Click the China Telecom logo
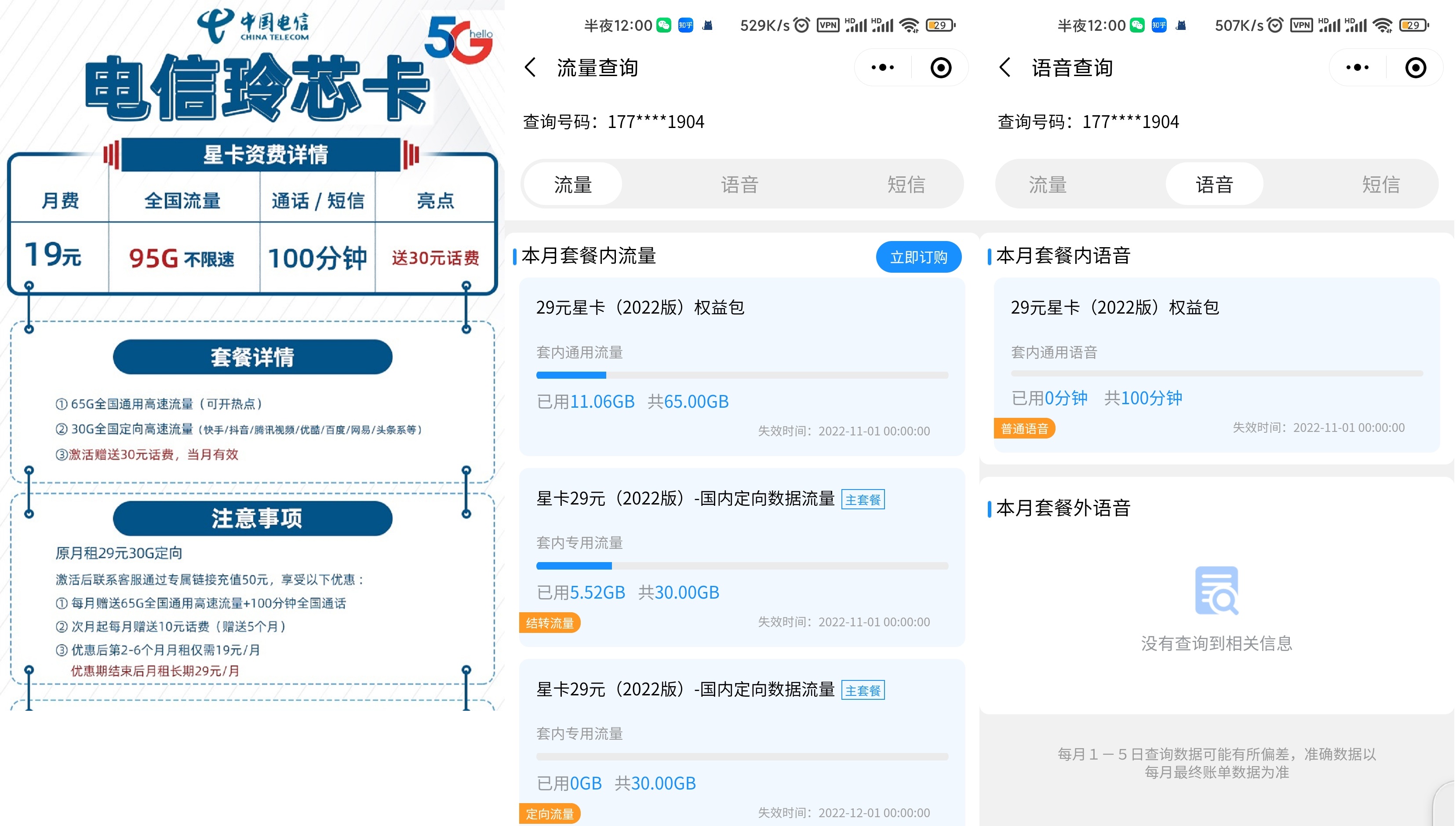This screenshot has height=826, width=1456. pos(253,25)
